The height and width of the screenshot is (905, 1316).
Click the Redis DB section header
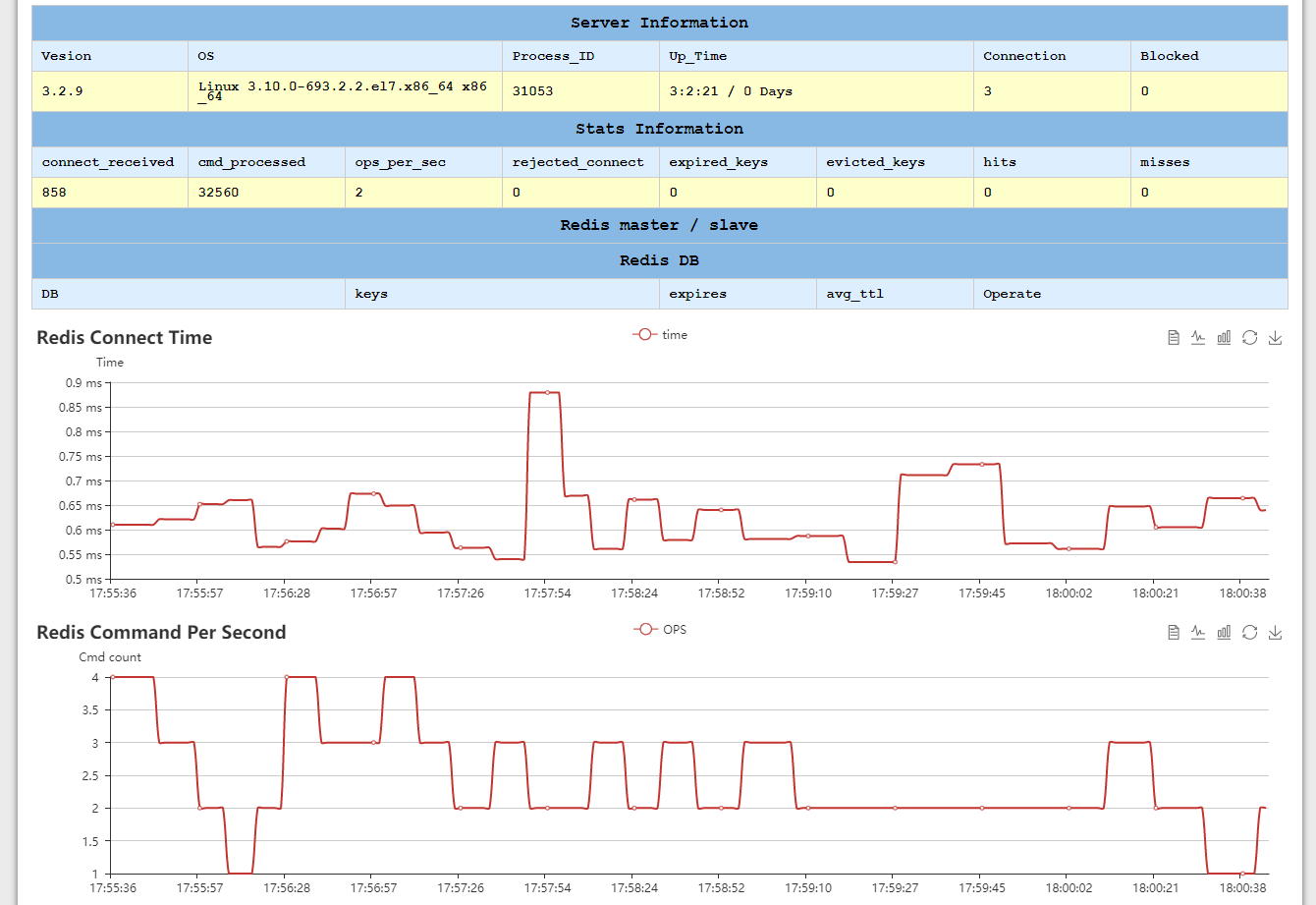659,260
